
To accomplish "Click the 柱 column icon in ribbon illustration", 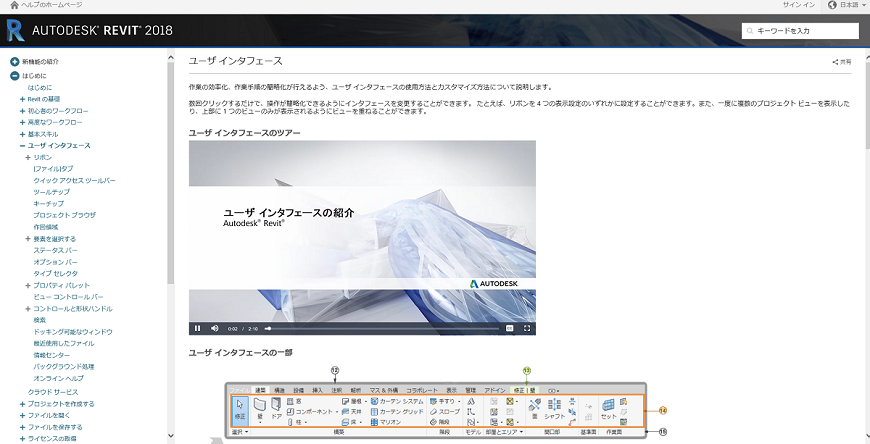I will (x=290, y=422).
